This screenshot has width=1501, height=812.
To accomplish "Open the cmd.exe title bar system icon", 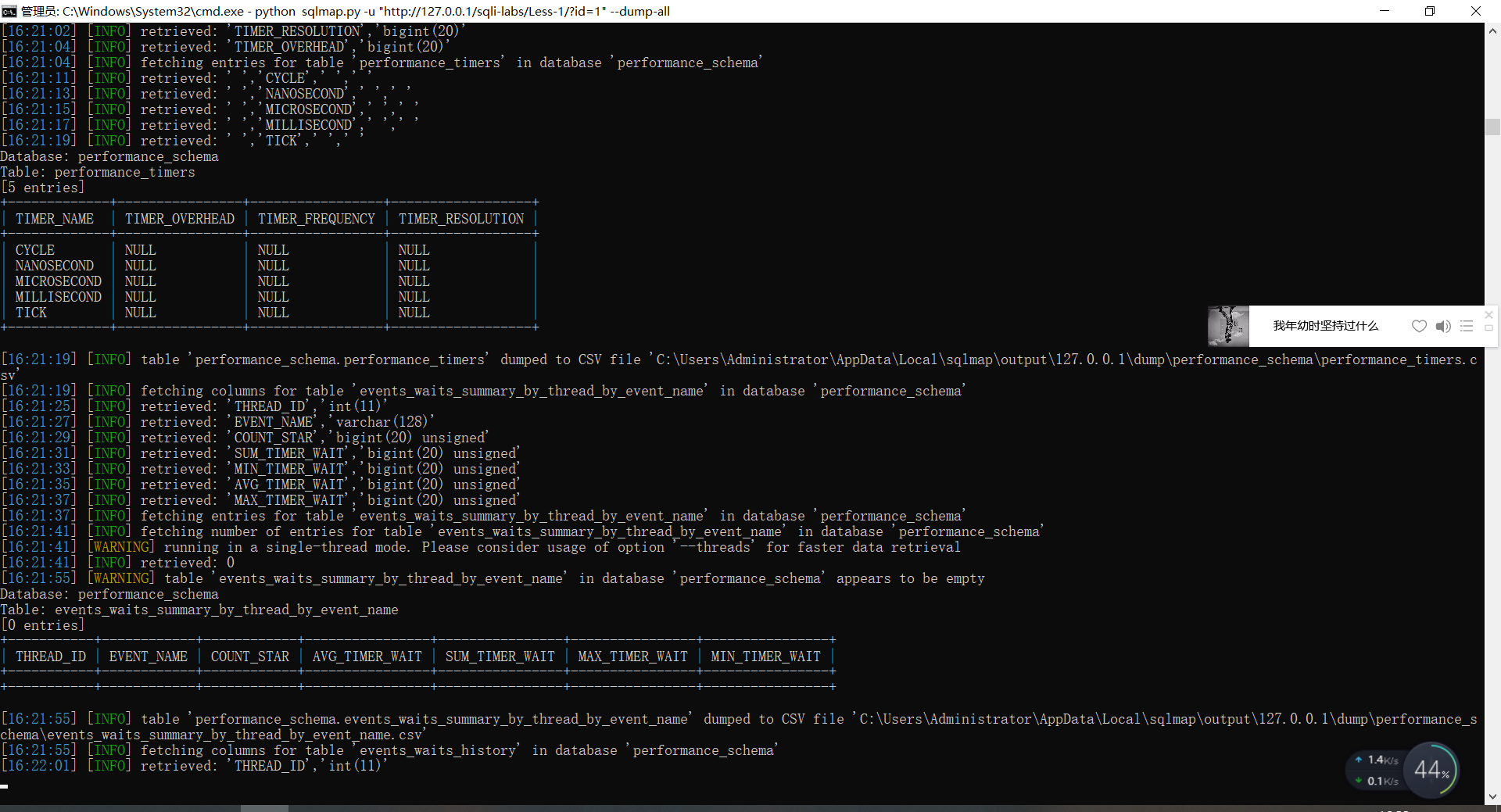I will 9,11.
